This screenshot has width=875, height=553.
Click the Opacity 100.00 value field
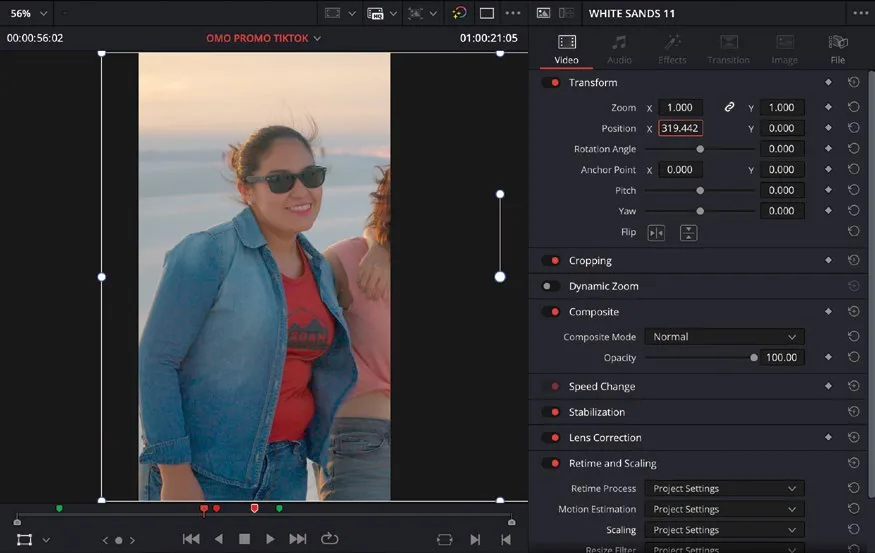click(781, 358)
